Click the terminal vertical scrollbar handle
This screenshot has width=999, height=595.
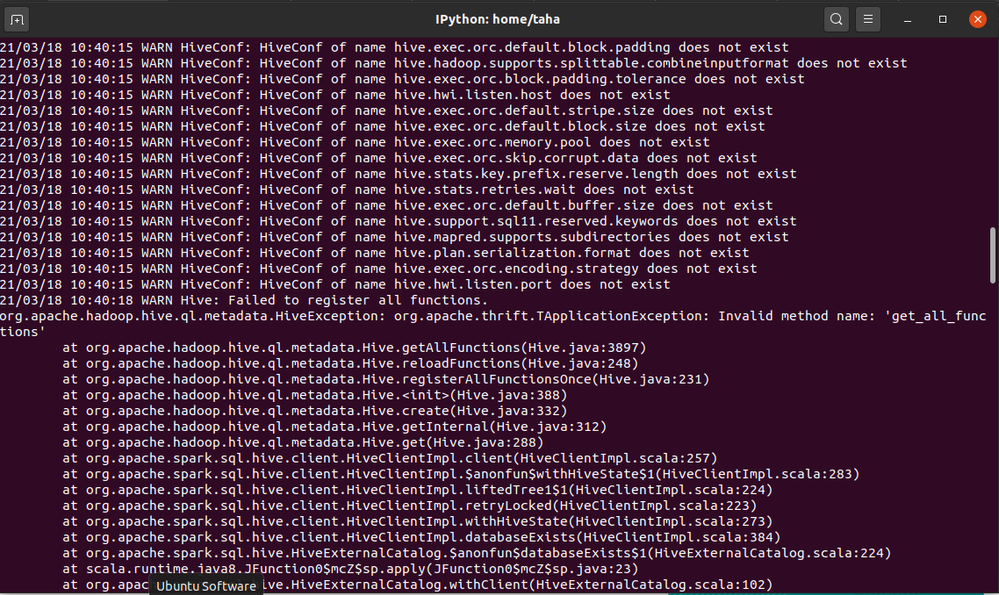coord(992,255)
